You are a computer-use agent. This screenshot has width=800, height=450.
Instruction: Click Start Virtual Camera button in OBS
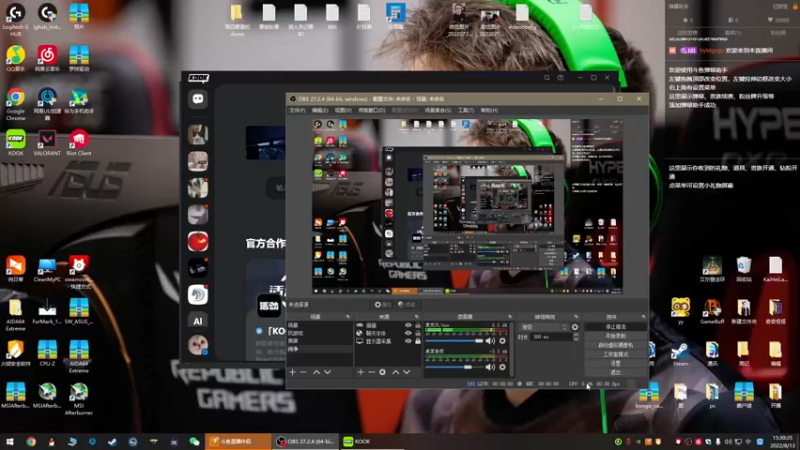(616, 345)
